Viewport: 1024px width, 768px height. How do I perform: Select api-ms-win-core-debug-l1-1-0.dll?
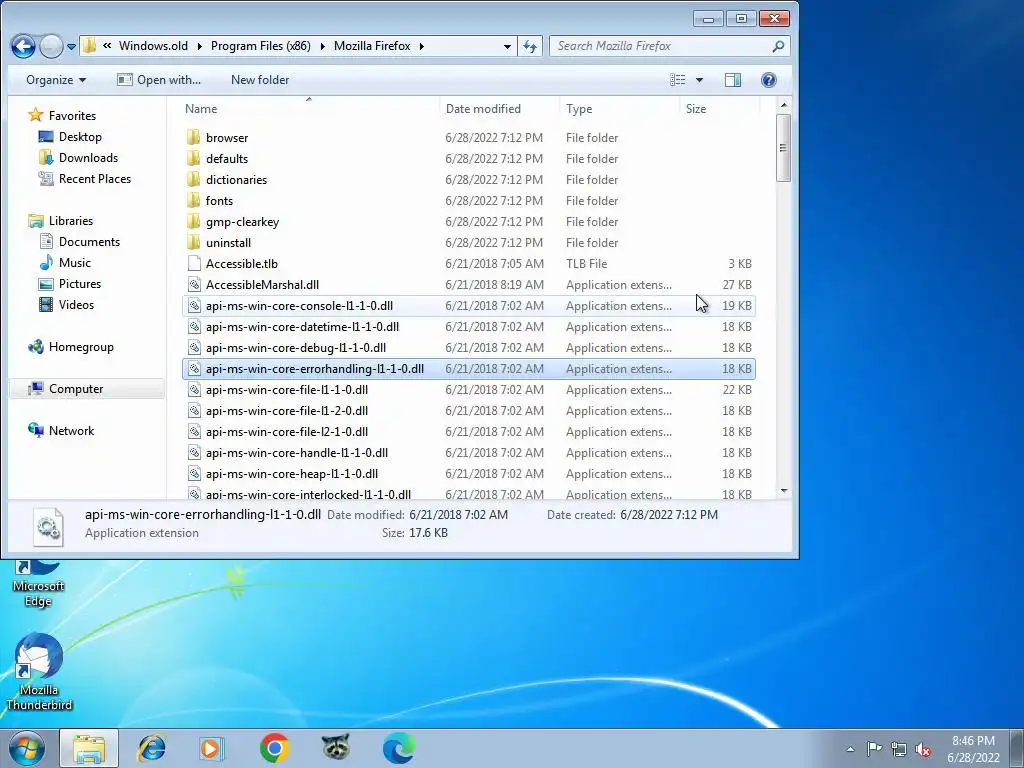[x=468, y=347]
